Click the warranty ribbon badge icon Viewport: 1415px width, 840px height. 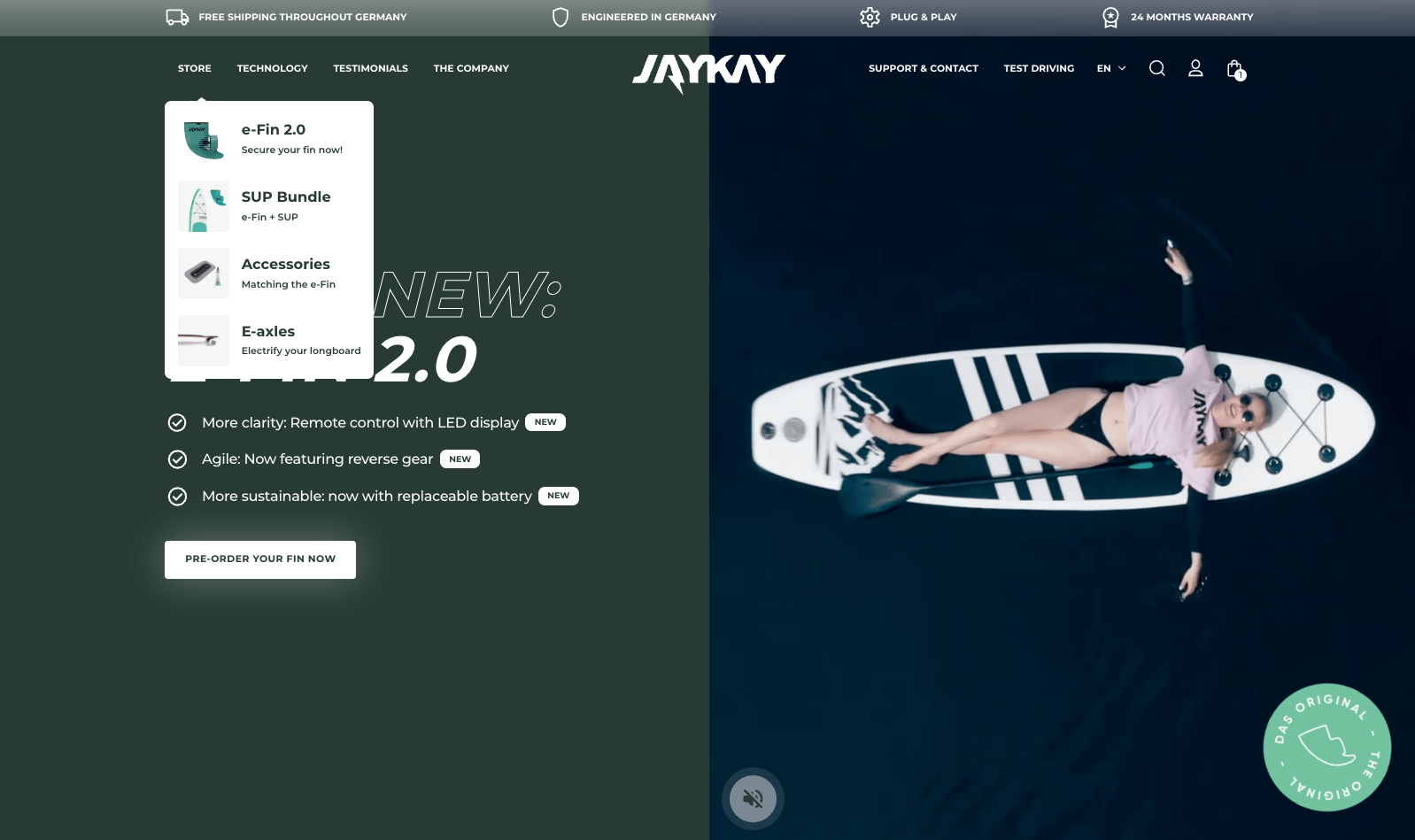(1110, 17)
